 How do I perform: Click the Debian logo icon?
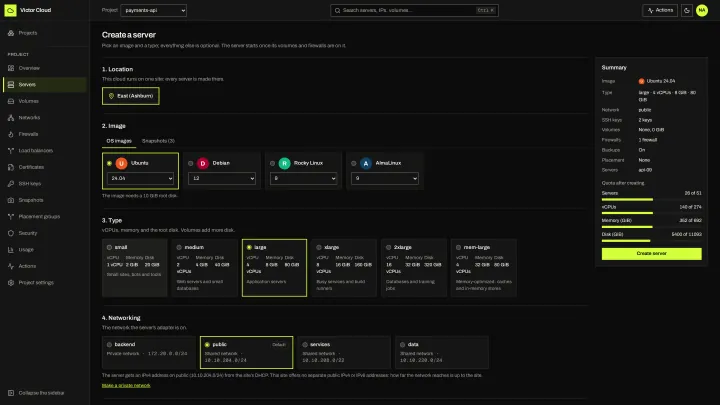(202, 163)
